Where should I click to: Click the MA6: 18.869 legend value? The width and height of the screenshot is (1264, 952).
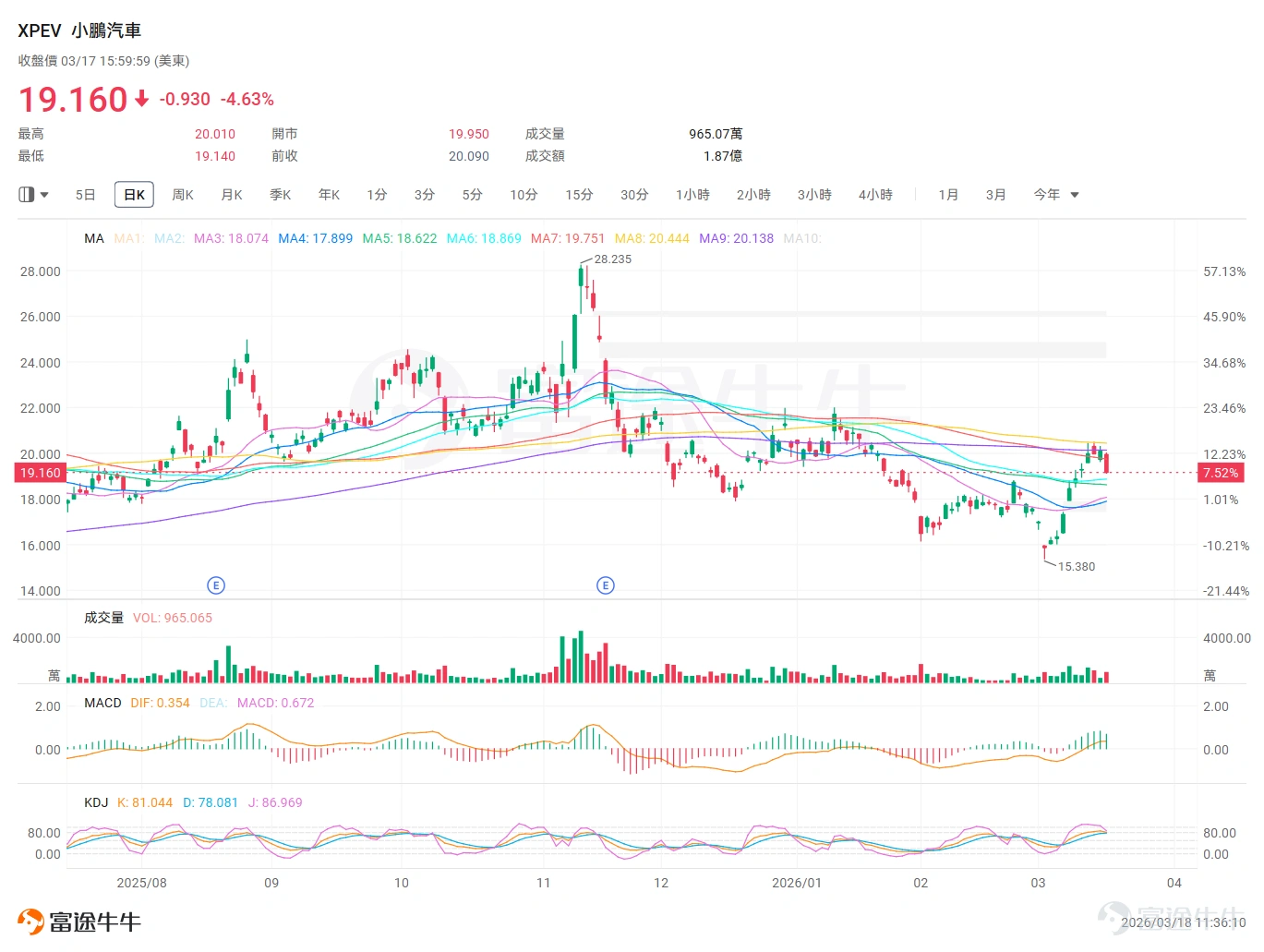[484, 238]
